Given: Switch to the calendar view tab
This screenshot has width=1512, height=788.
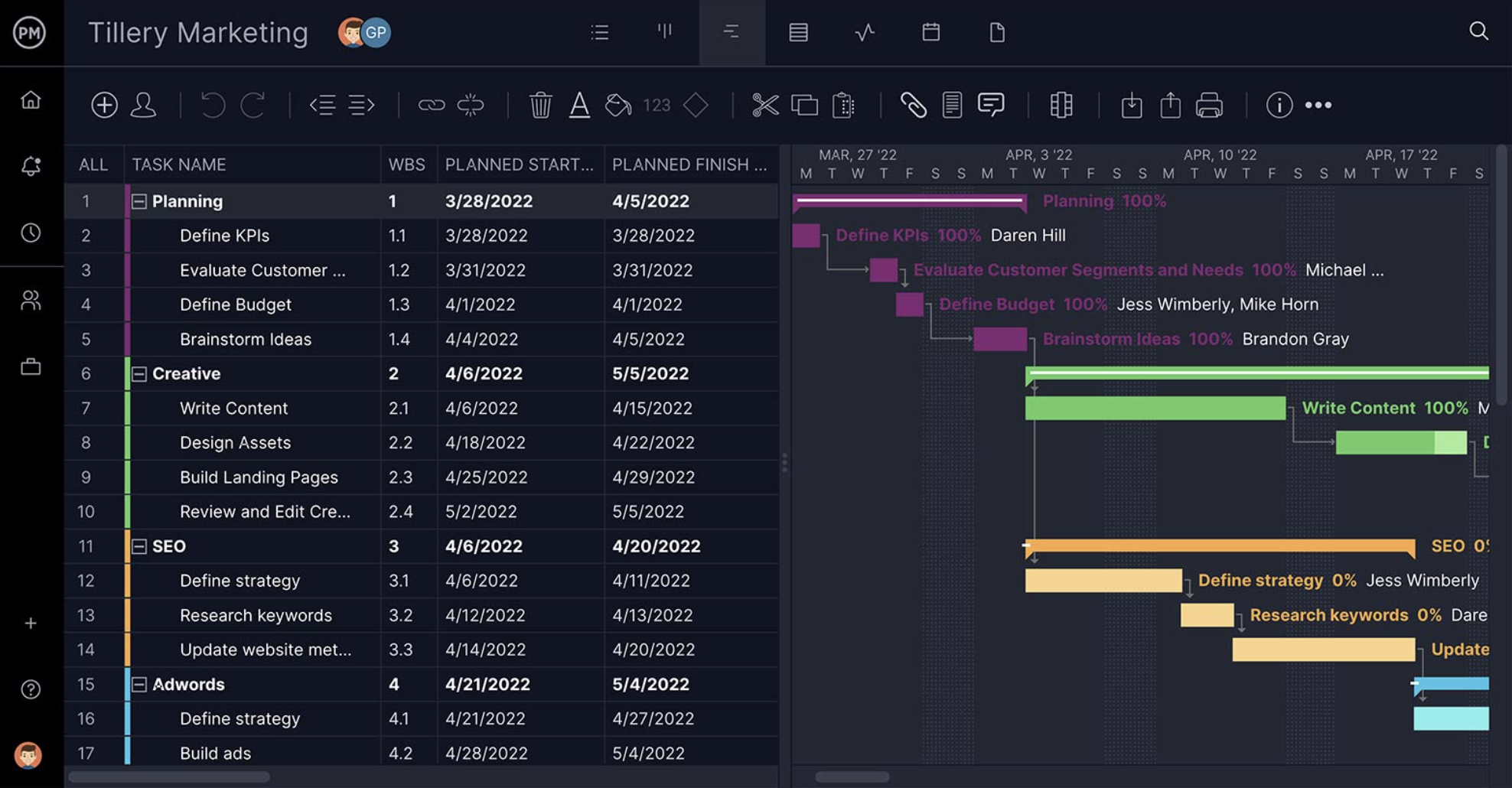Looking at the screenshot, I should pyautogui.click(x=930, y=32).
